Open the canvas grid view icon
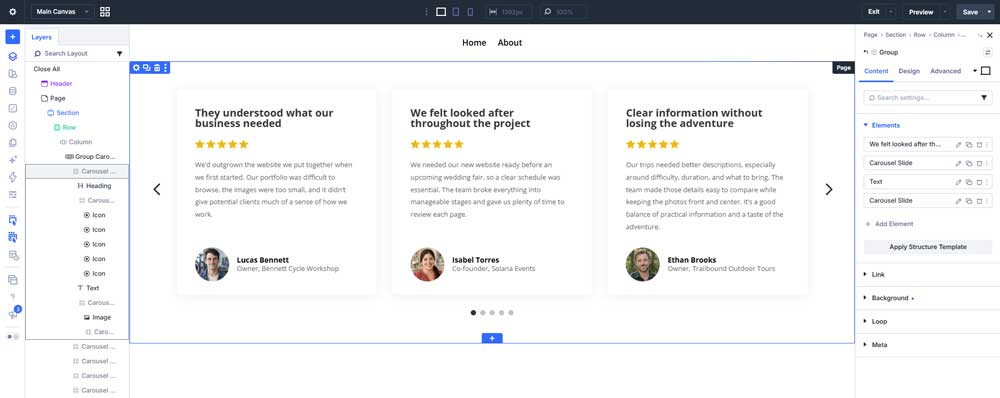Image resolution: width=1000 pixels, height=398 pixels. (105, 12)
